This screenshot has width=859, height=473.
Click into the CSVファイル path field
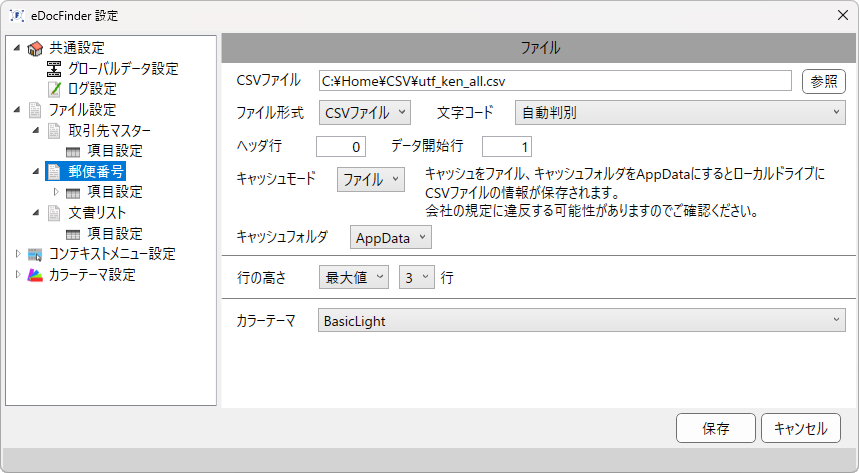click(x=555, y=81)
